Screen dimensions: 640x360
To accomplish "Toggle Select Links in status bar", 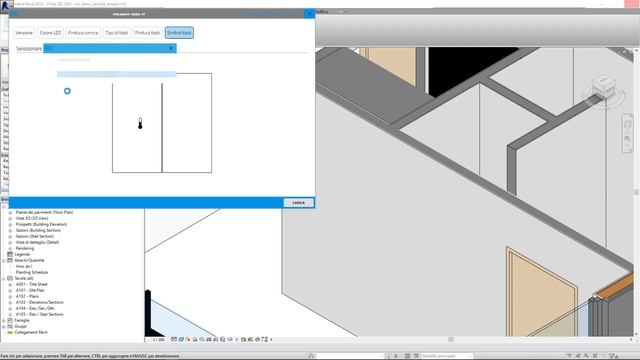I will [x=569, y=356].
